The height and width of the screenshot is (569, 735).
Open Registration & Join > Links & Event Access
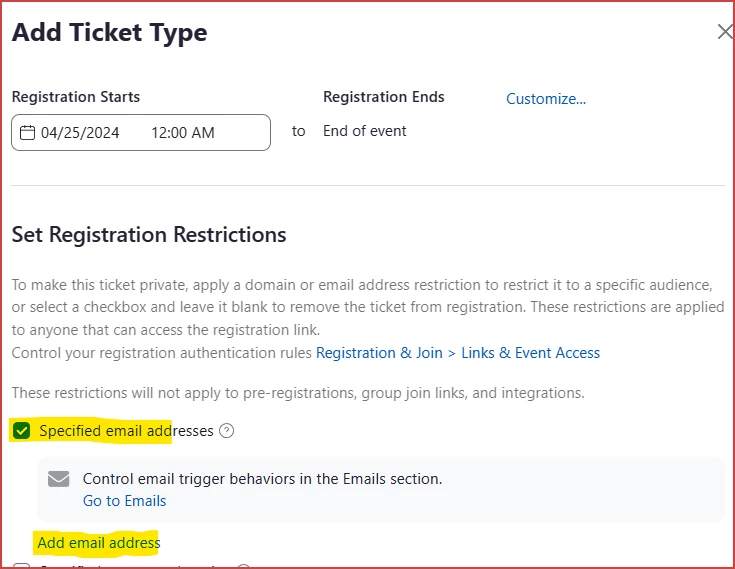pyautogui.click(x=458, y=353)
